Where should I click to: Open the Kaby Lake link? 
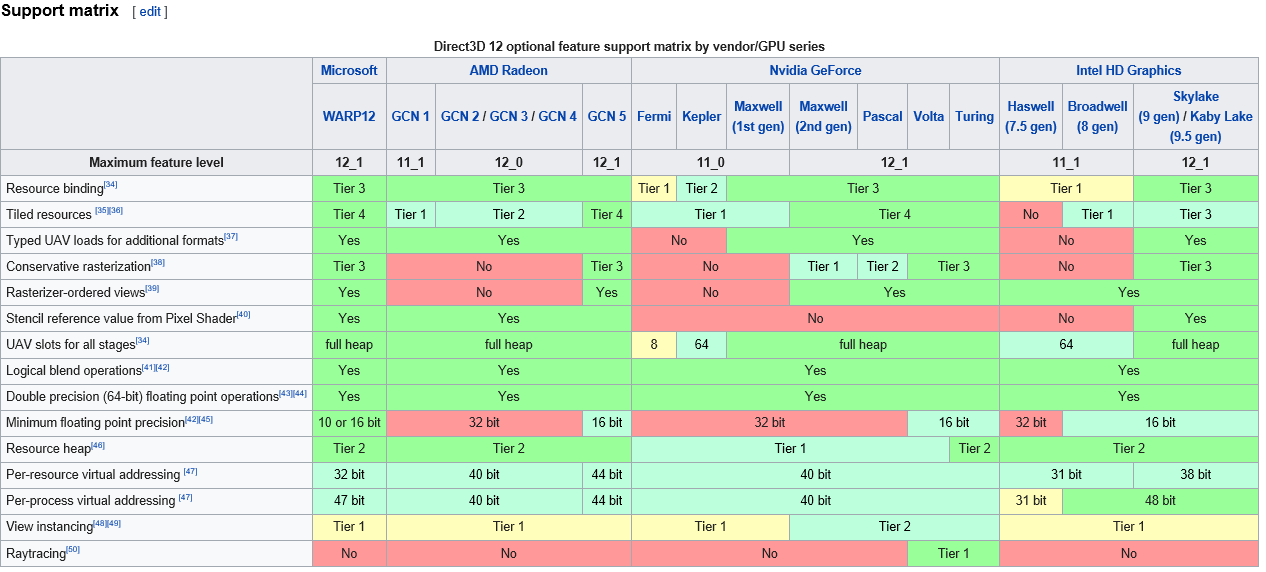[x=1221, y=116]
